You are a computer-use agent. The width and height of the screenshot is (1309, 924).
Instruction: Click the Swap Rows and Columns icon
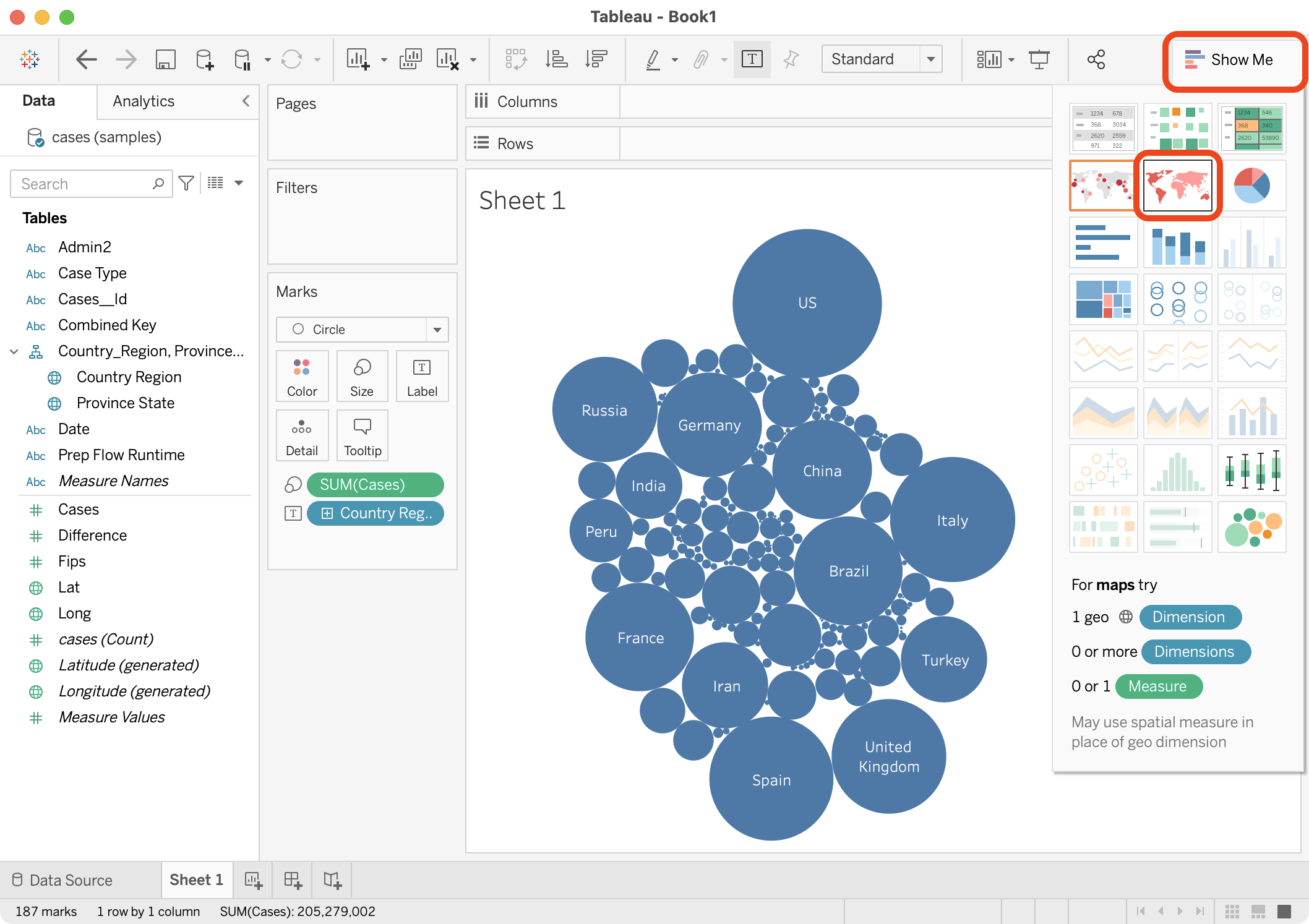pyautogui.click(x=515, y=59)
